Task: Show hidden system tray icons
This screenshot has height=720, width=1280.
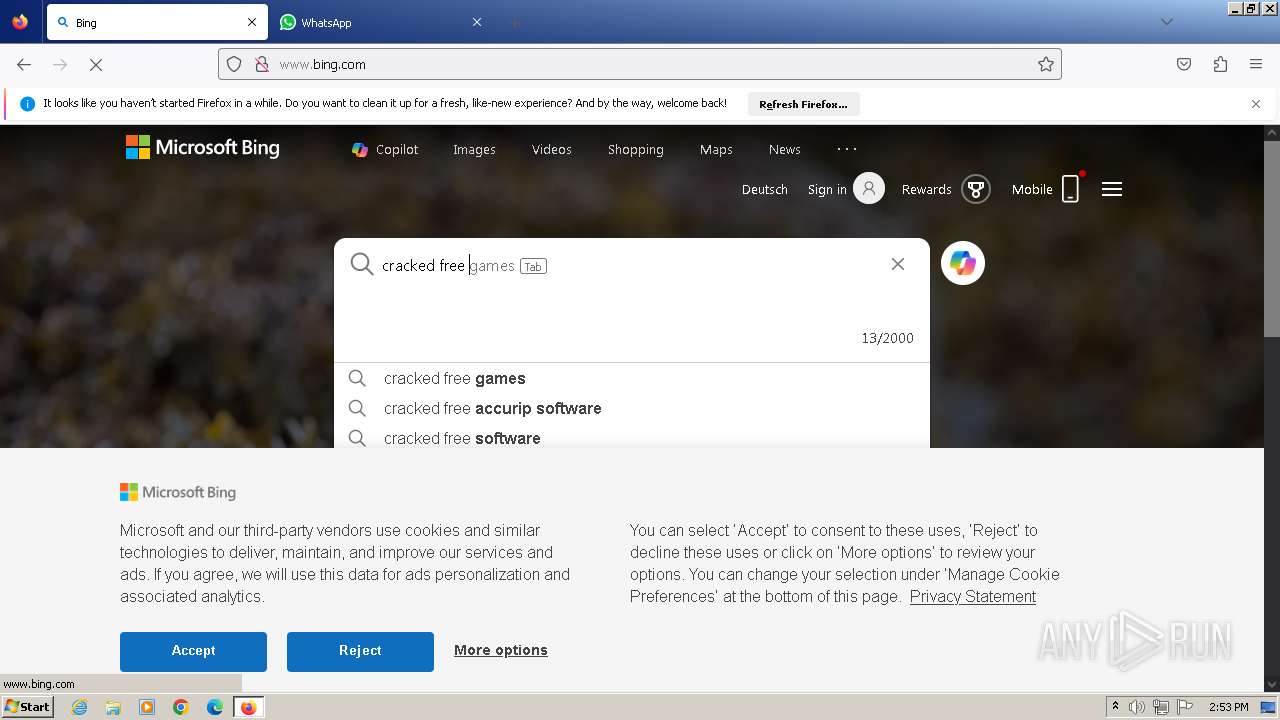Action: (x=1115, y=707)
